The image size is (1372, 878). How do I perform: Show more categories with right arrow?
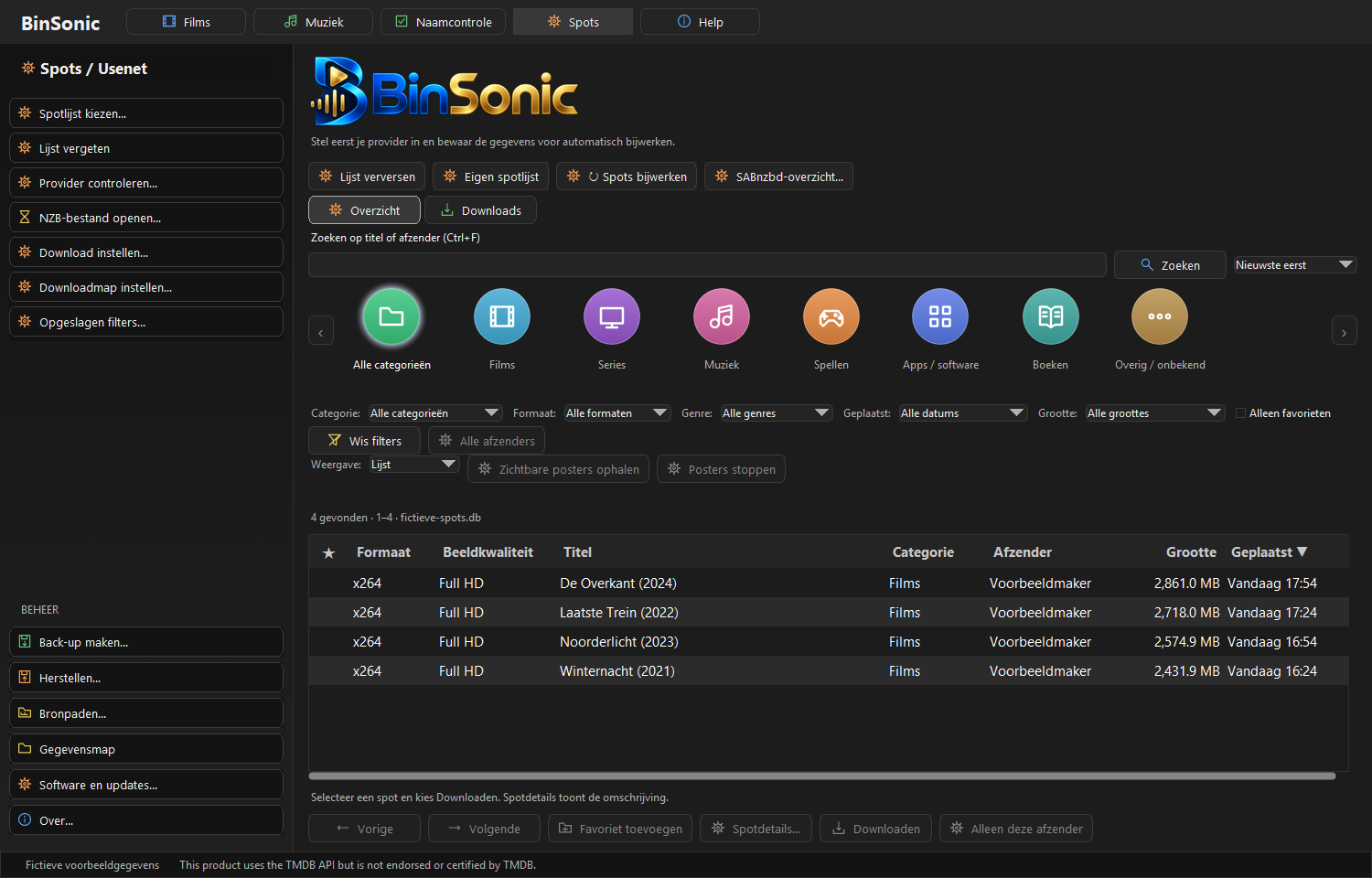click(x=1344, y=331)
